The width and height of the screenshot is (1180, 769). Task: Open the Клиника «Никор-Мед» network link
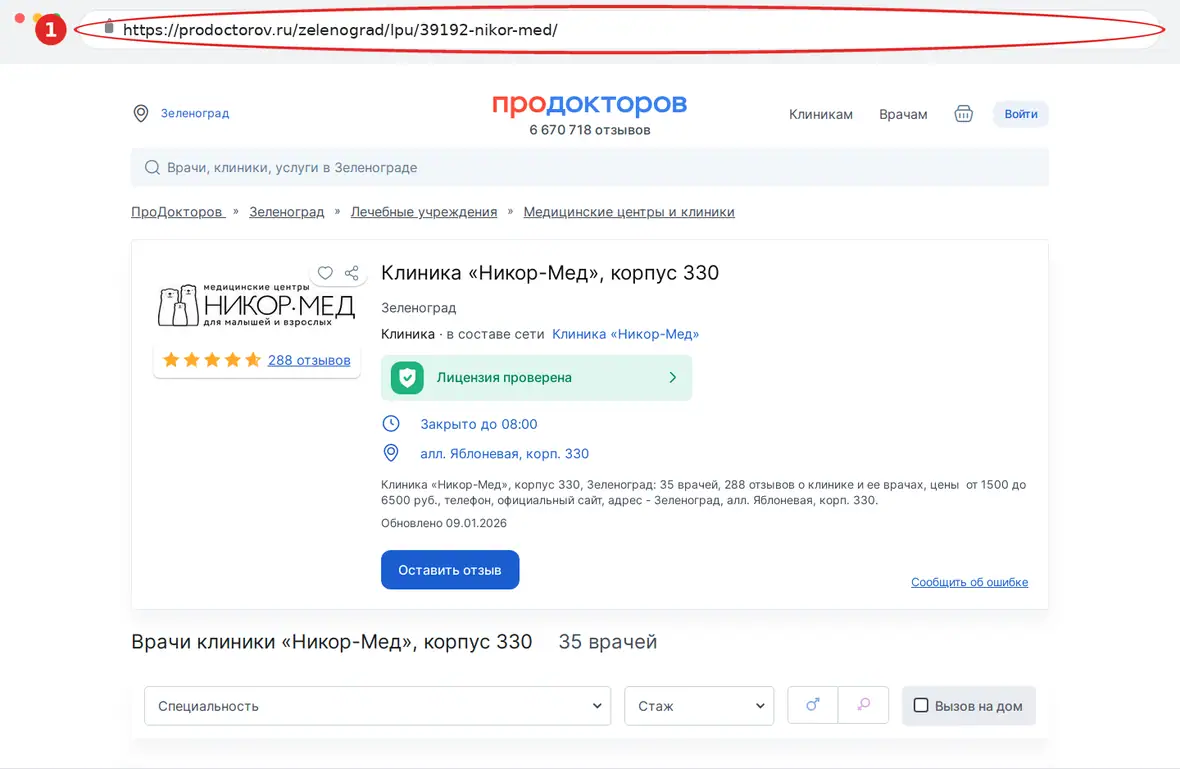625,334
